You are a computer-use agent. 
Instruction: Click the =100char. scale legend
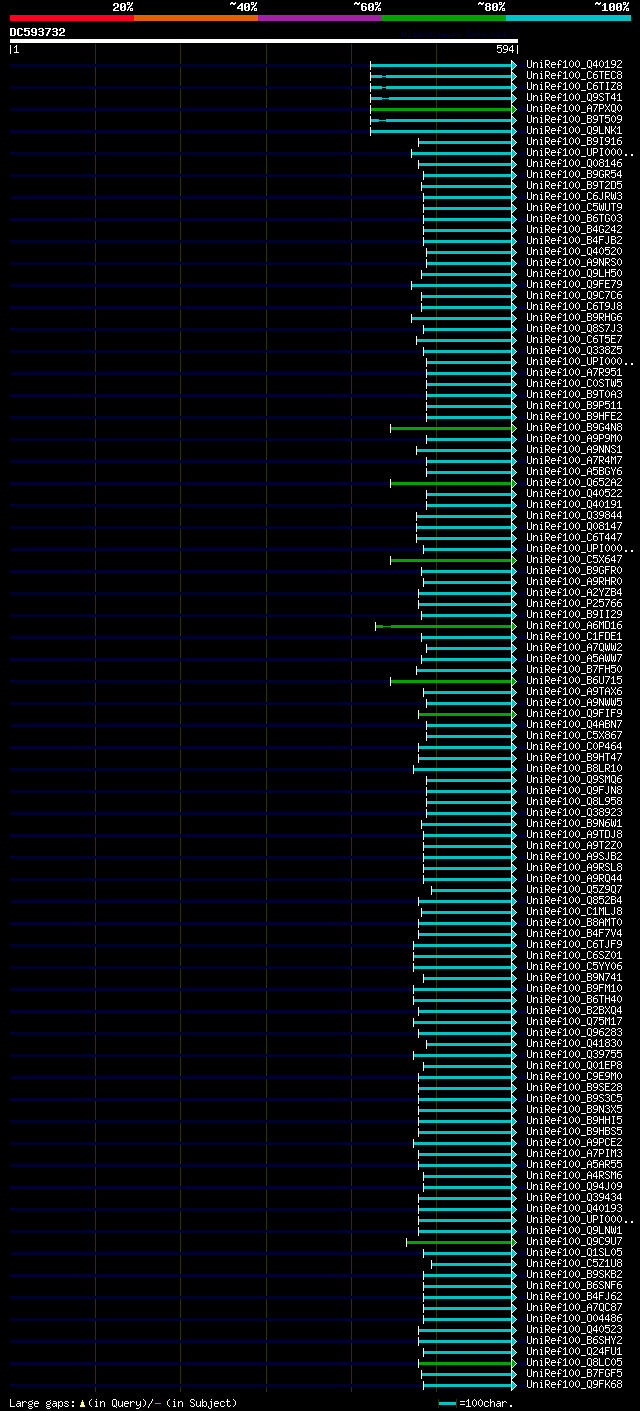click(x=476, y=1403)
